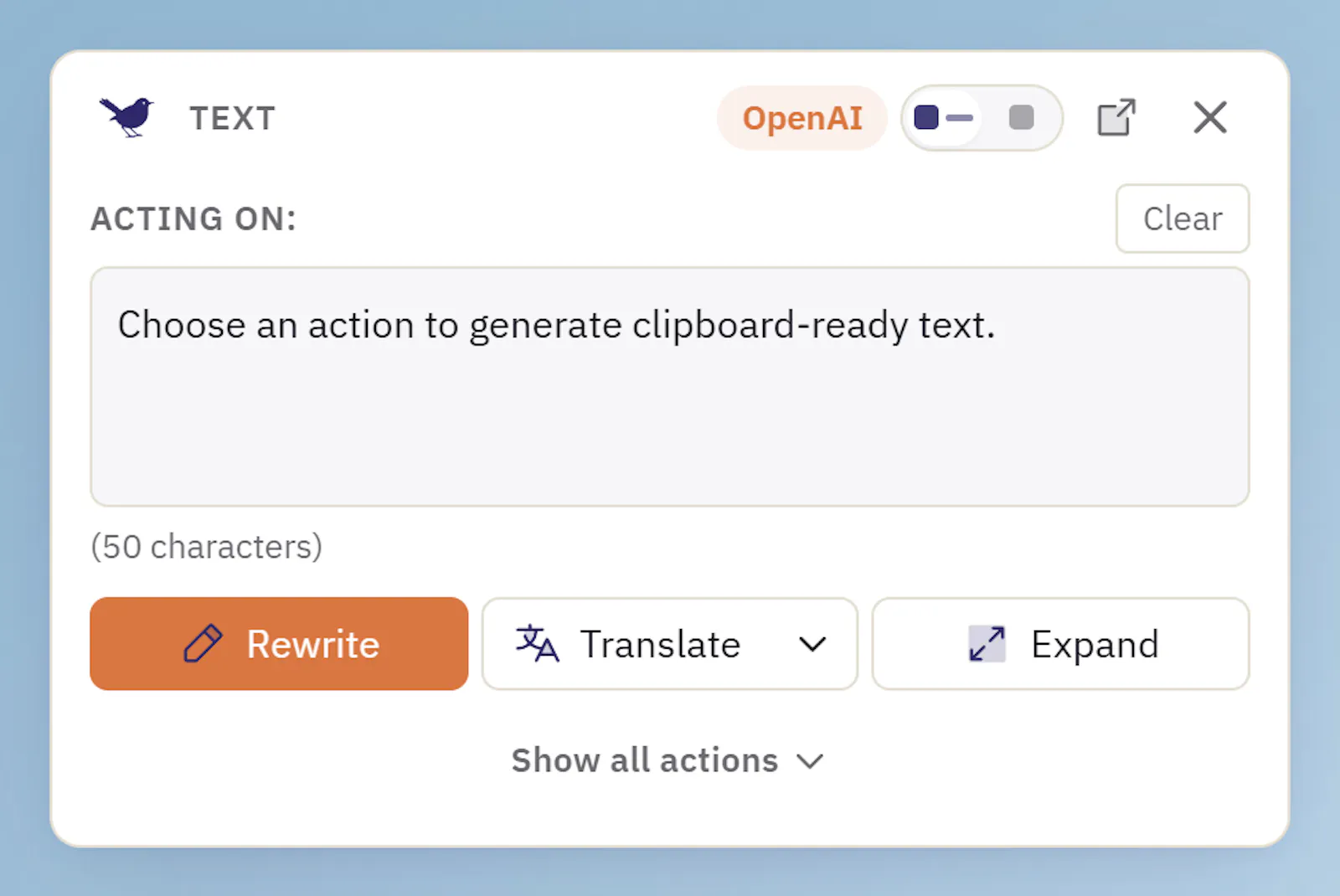Focus the acting-on text area
Image resolution: width=1340 pixels, height=896 pixels.
click(x=670, y=387)
